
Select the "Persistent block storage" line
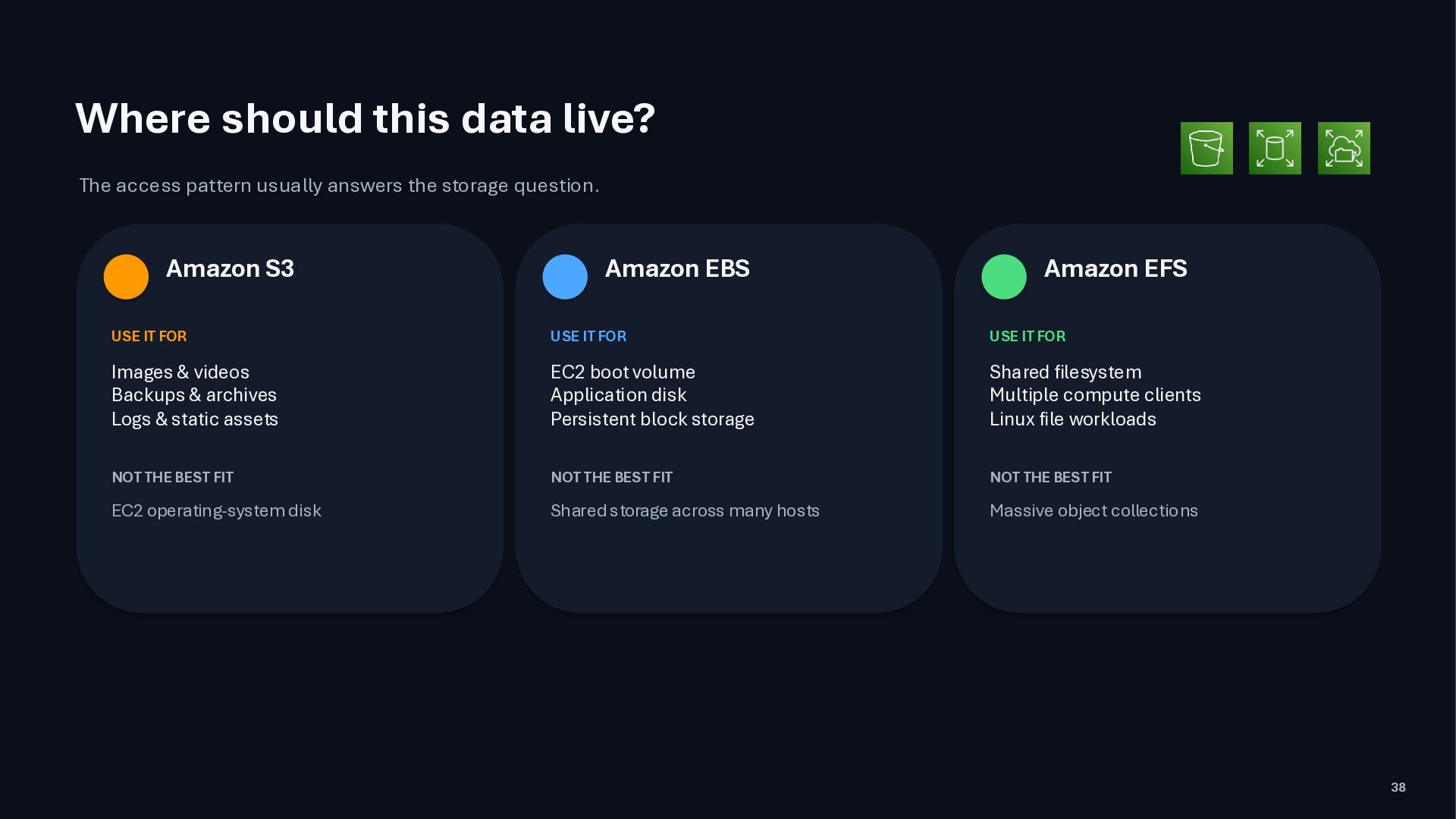652,419
